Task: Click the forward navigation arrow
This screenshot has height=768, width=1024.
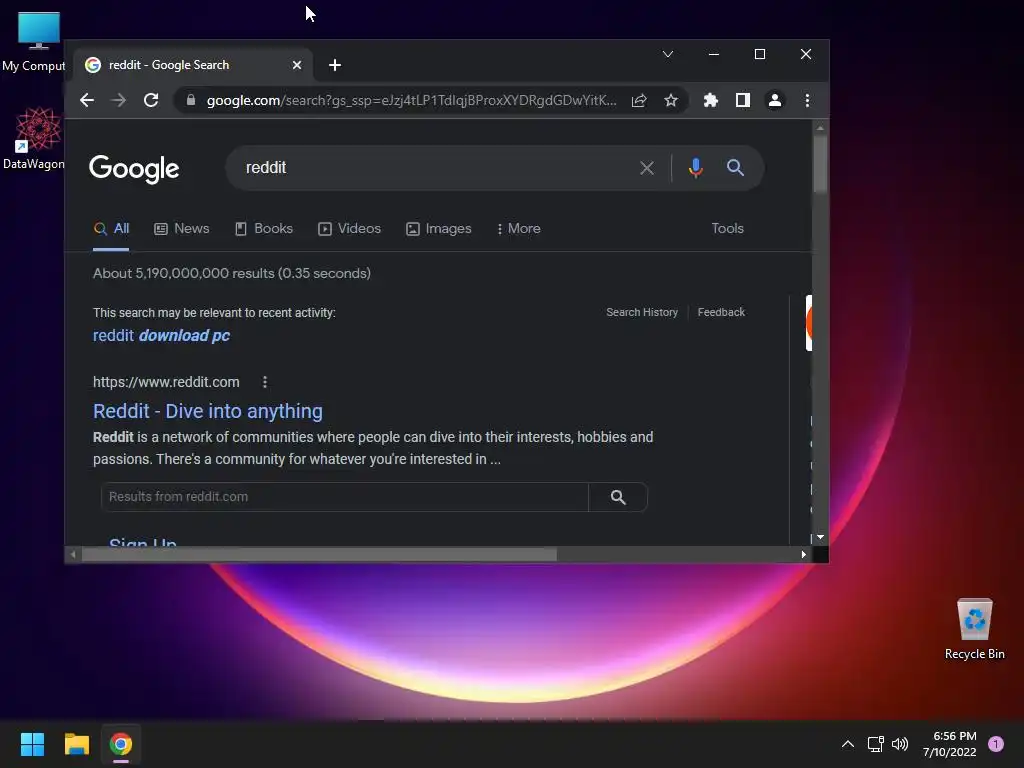Action: coord(119,100)
